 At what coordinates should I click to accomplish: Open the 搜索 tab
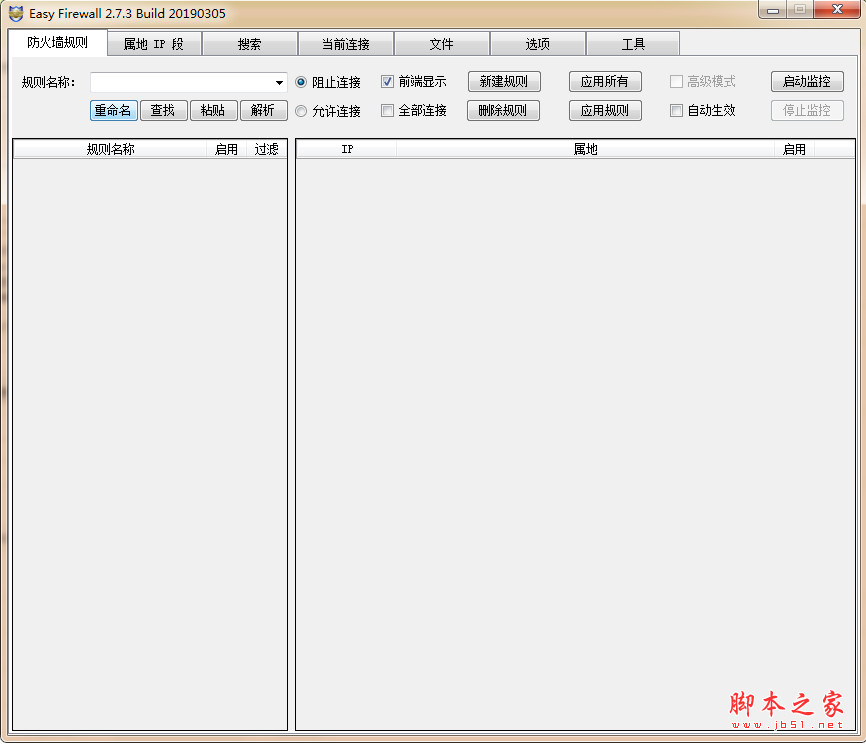[250, 44]
